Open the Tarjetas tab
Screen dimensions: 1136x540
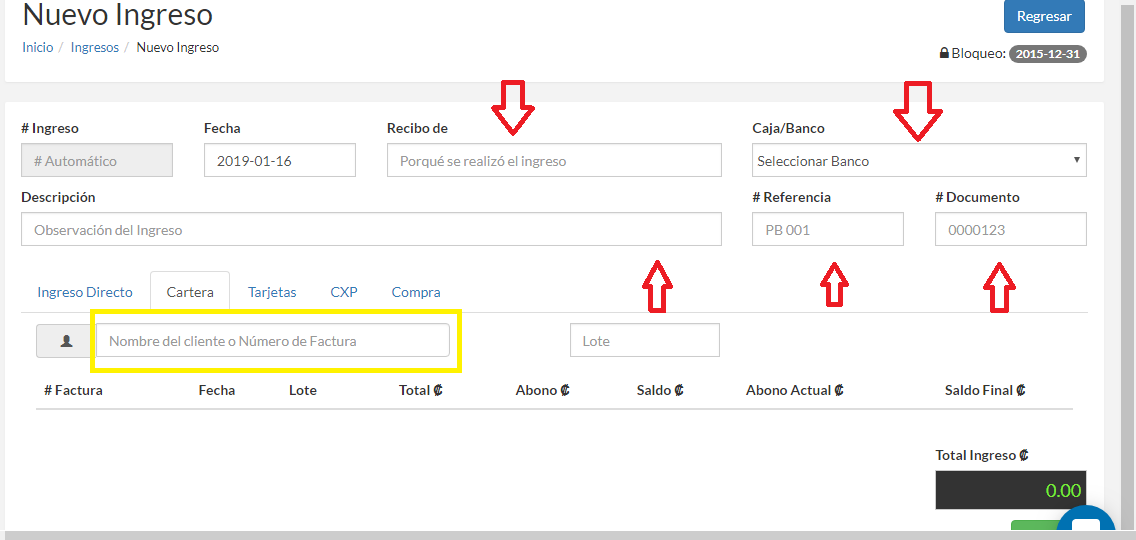coord(272,292)
